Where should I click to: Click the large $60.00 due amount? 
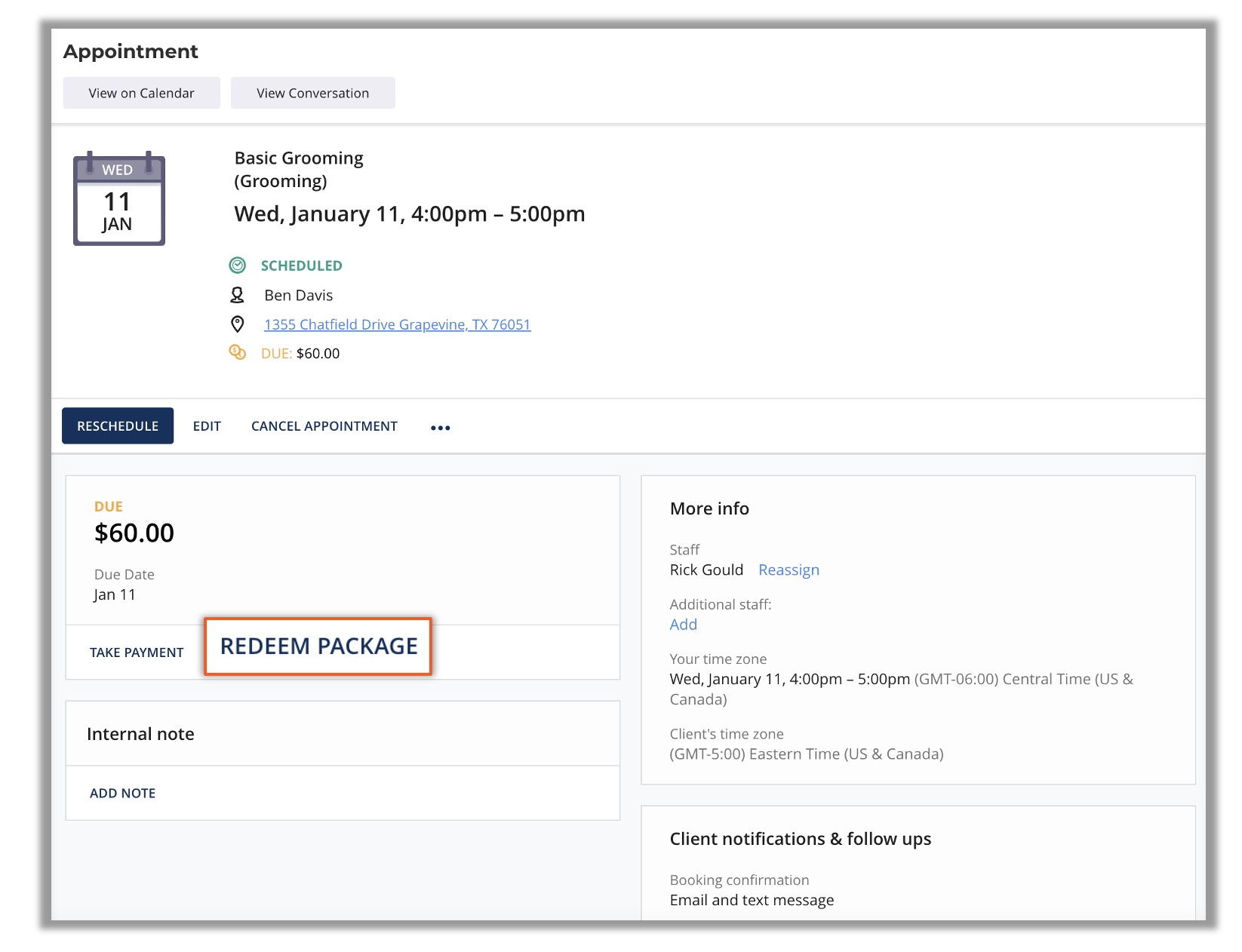tap(134, 533)
